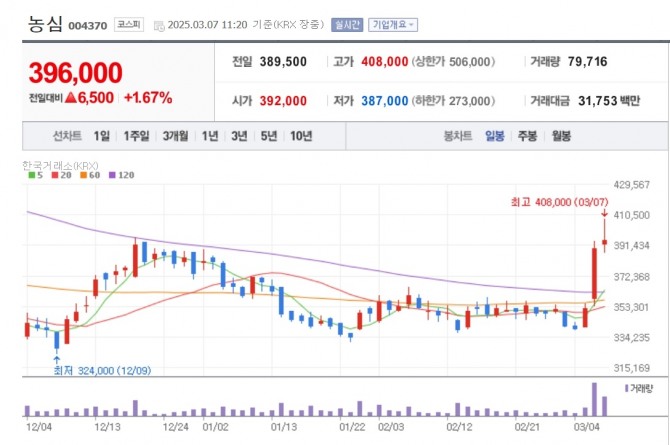
Task: Click the purple 거래량 volume legend icon
Action: coord(626,387)
